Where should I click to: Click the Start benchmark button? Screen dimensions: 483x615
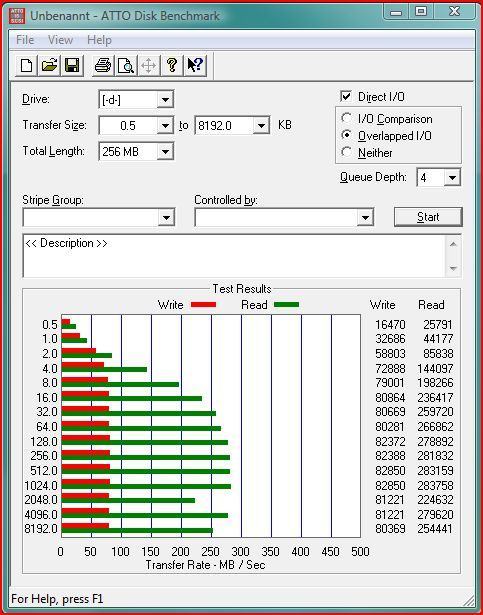click(x=428, y=217)
